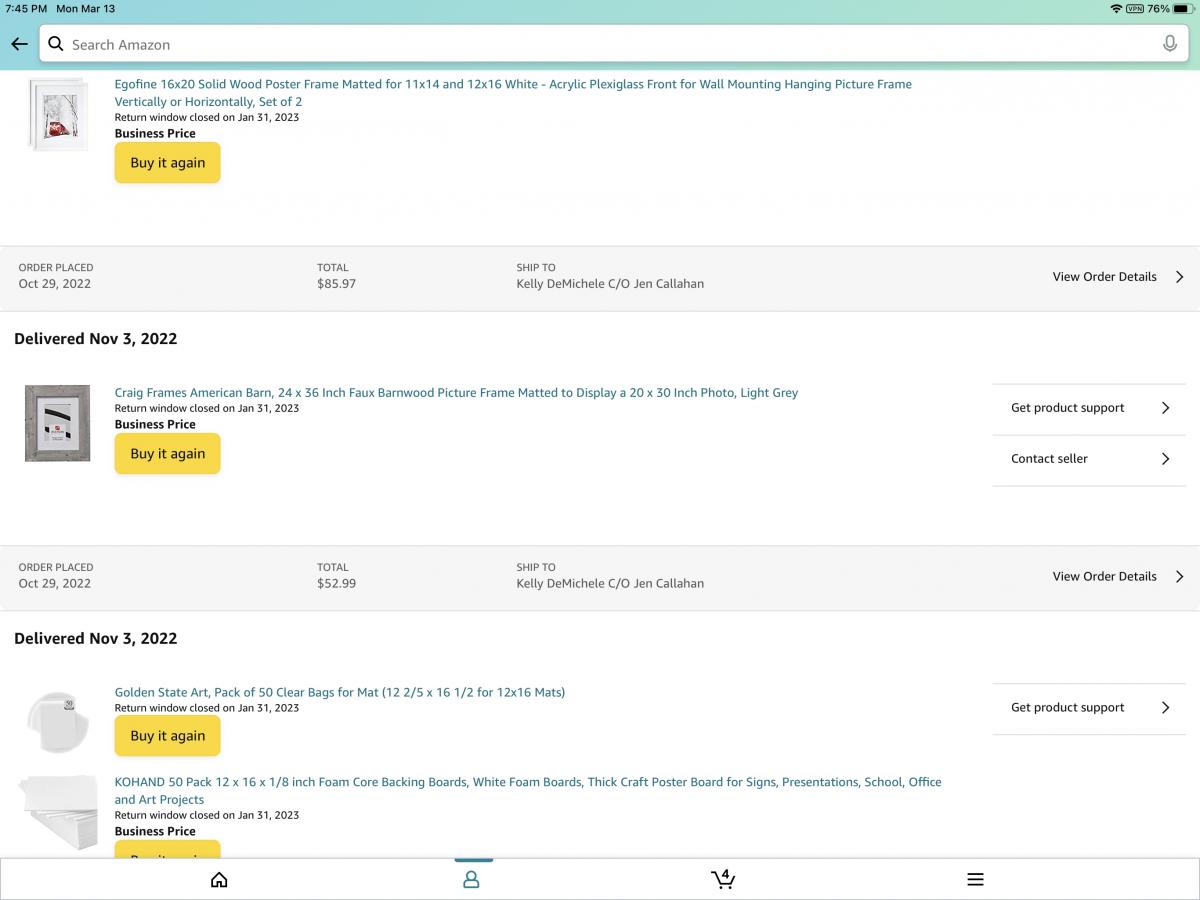Tap the search magnifier icon
This screenshot has height=900, width=1200.
[56, 44]
